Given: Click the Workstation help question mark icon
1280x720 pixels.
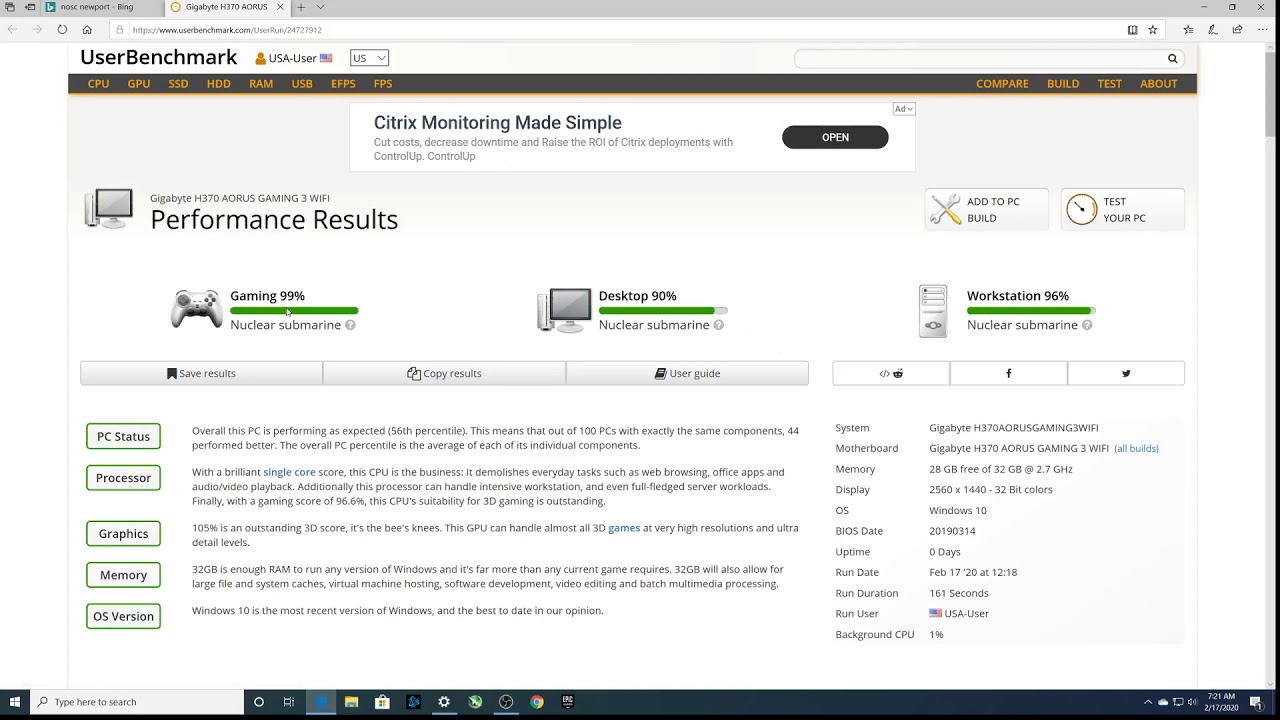Looking at the screenshot, I should tap(1086, 325).
